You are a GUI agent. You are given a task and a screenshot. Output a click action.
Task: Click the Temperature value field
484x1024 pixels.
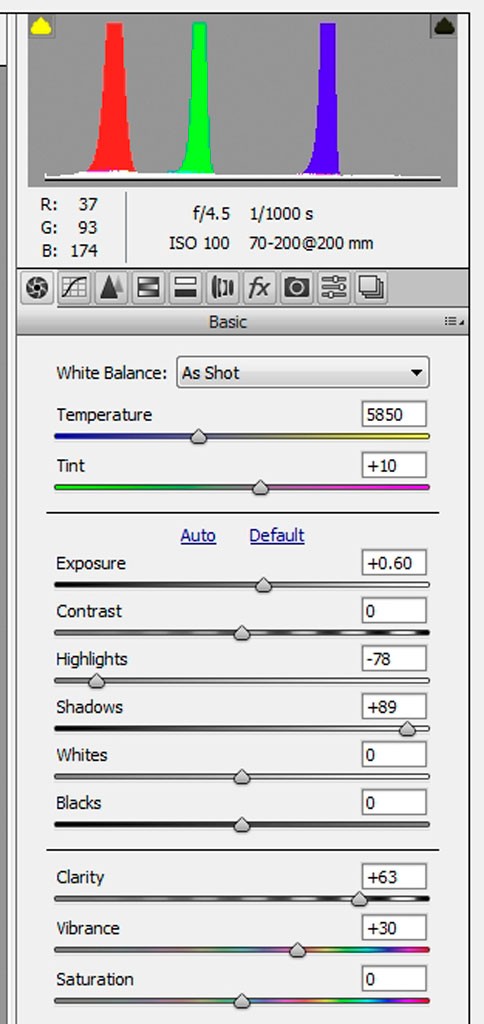click(394, 415)
